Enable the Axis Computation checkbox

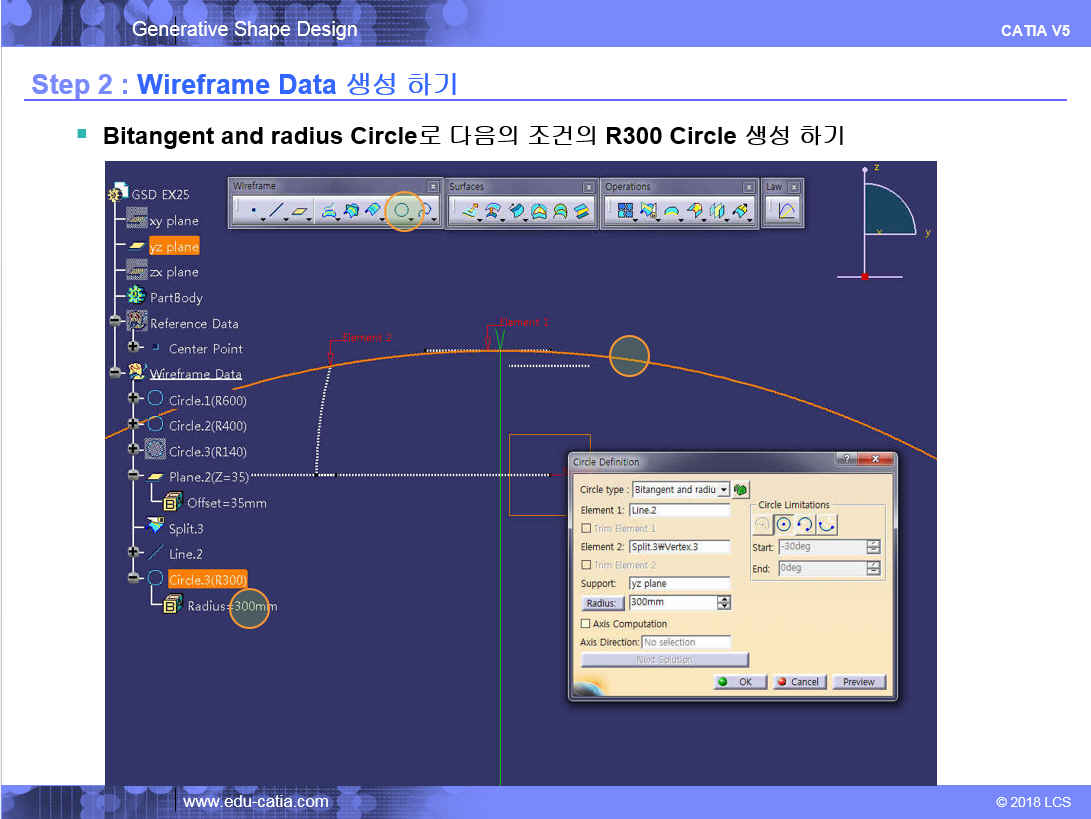point(586,624)
